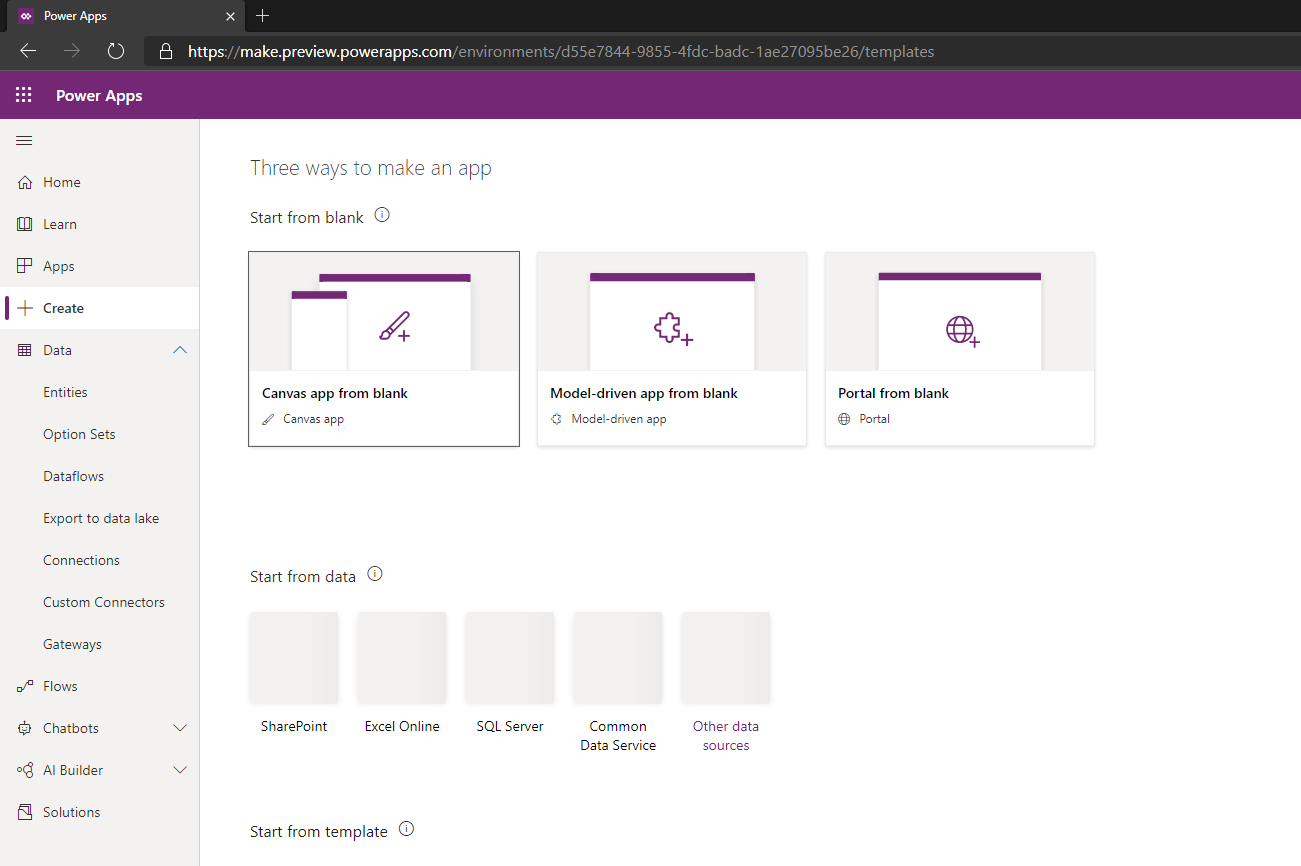The image size is (1301, 866).
Task: Click the puzzle piece icon on Model-driven card
Action: pyautogui.click(x=673, y=329)
